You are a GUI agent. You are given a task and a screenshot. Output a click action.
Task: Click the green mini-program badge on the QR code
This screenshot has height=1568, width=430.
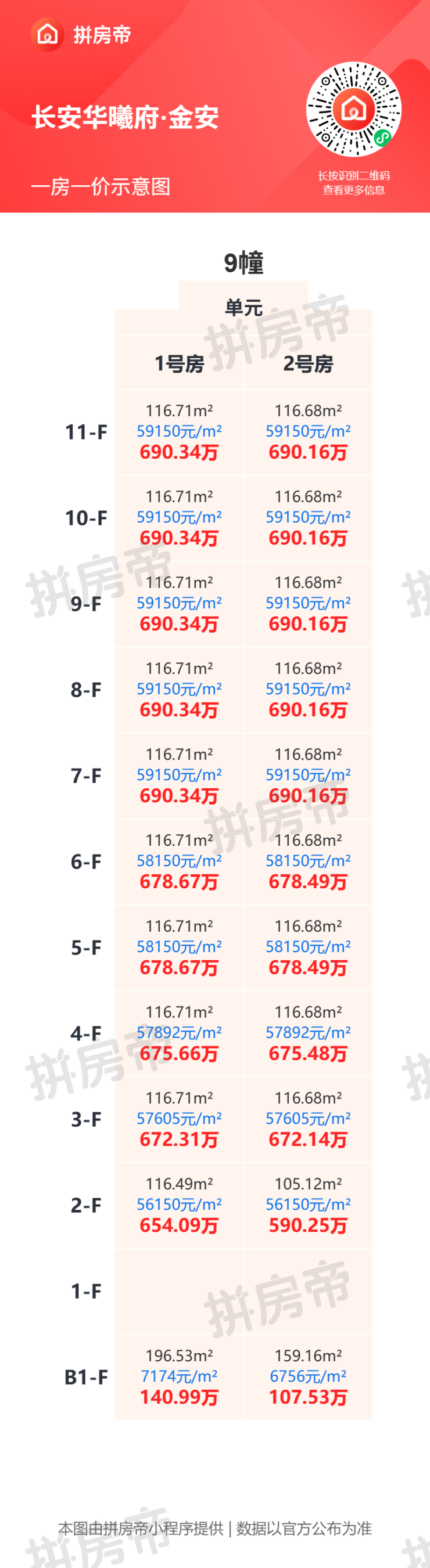tap(382, 138)
